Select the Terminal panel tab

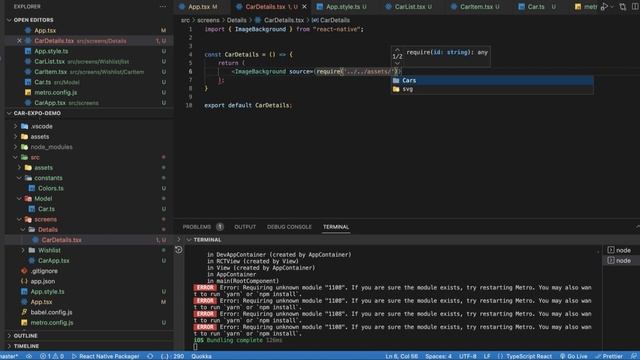coord(336,227)
